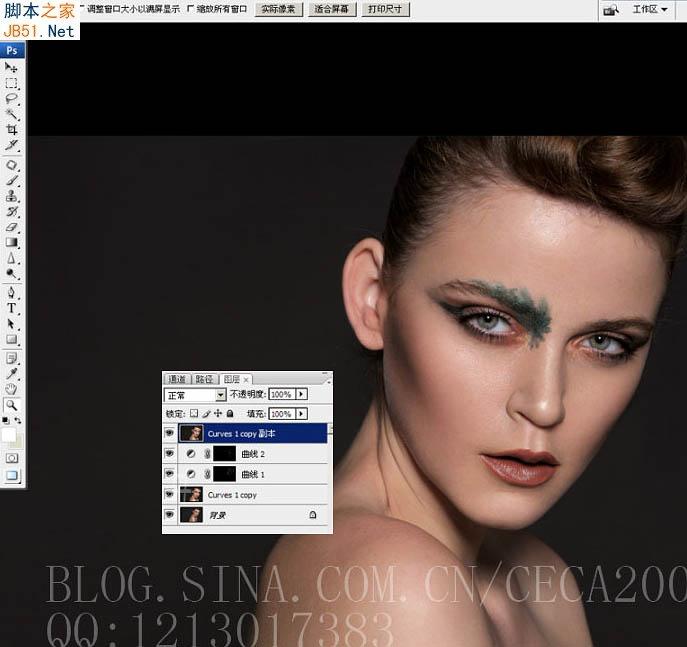Open the 不透明度 opacity slider arrow
The image size is (687, 647).
(x=301, y=394)
